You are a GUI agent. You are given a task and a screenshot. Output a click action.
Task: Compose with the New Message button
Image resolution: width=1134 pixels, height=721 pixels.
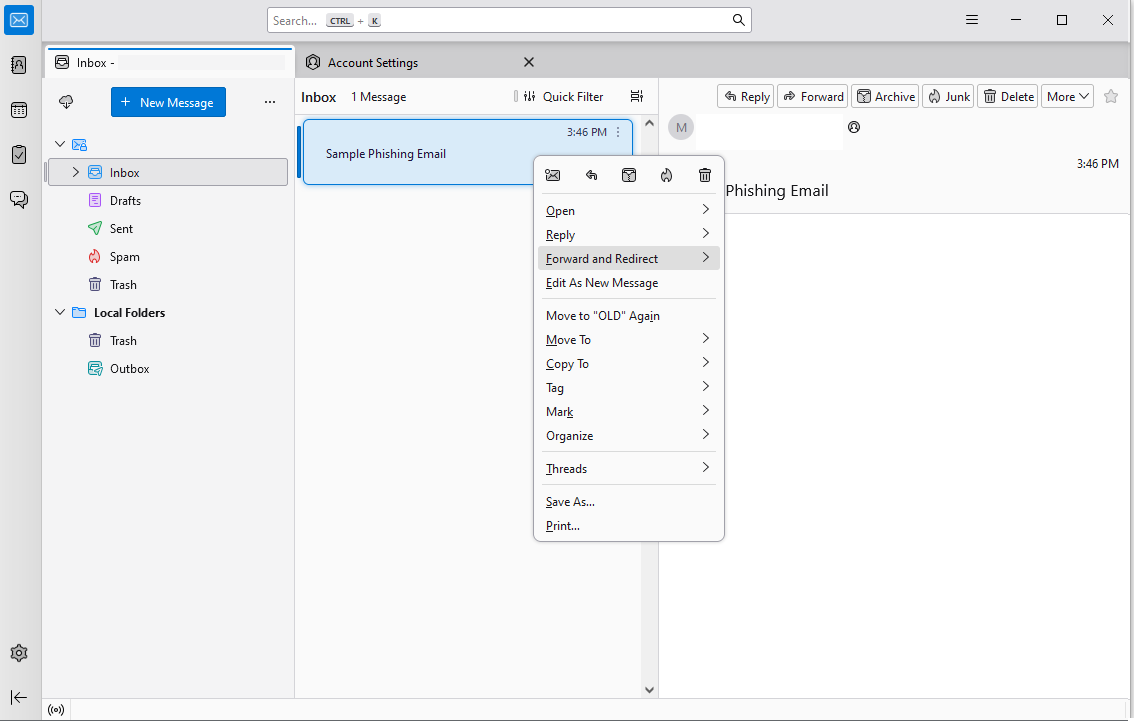(x=168, y=102)
